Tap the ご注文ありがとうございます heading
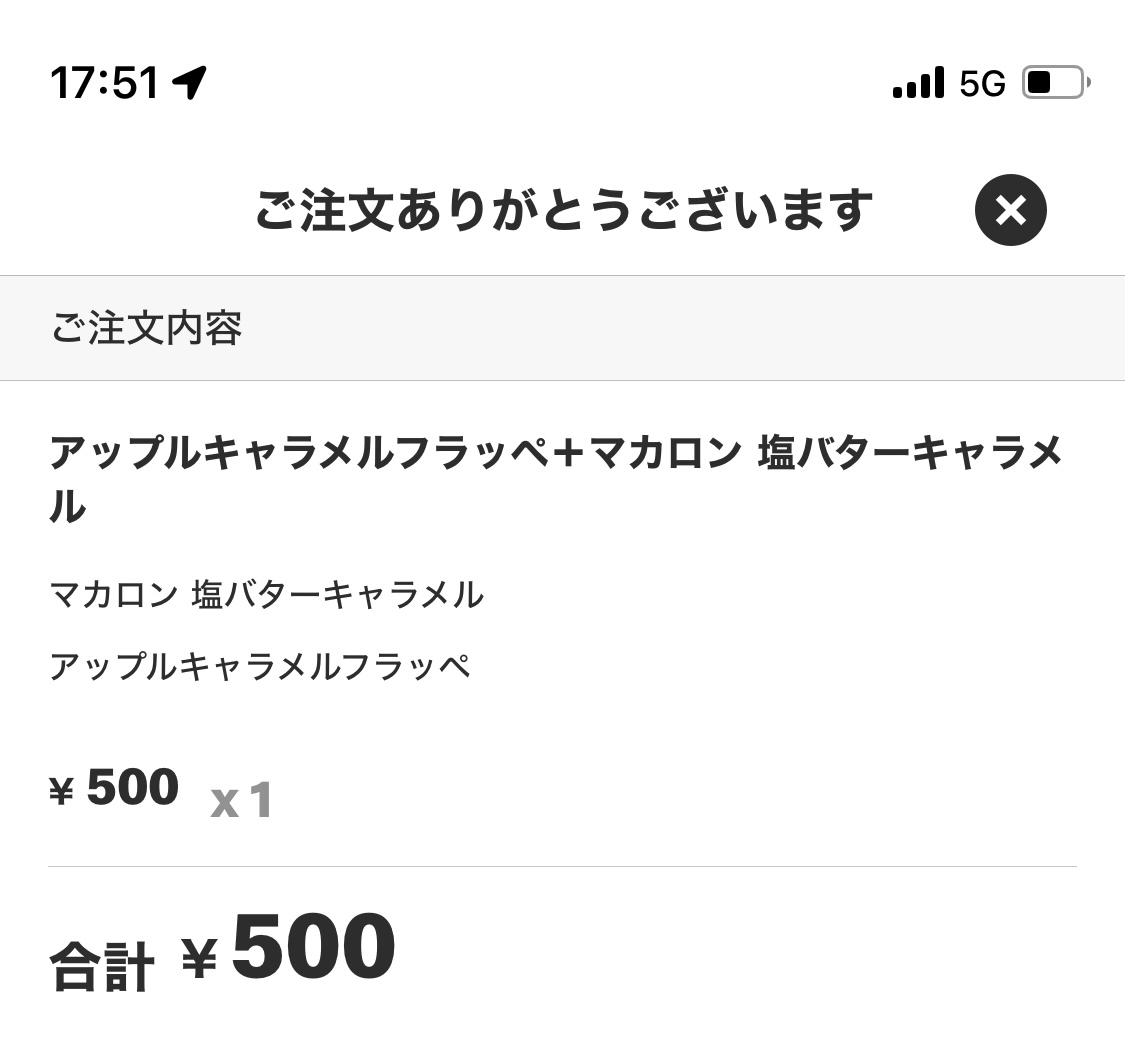This screenshot has width=1125, height=1042. click(564, 210)
